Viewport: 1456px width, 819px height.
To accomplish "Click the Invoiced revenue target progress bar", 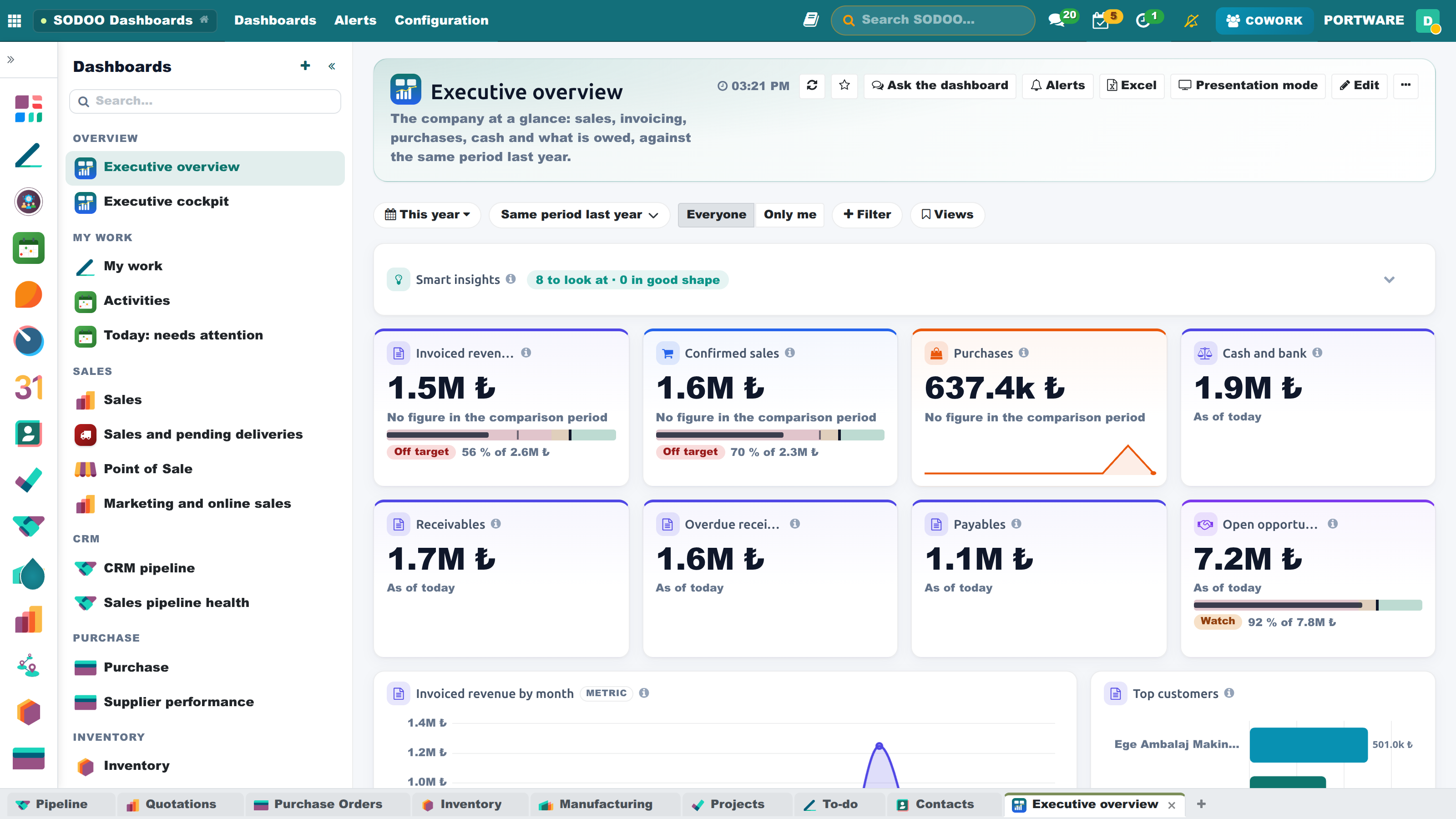I will click(x=501, y=435).
